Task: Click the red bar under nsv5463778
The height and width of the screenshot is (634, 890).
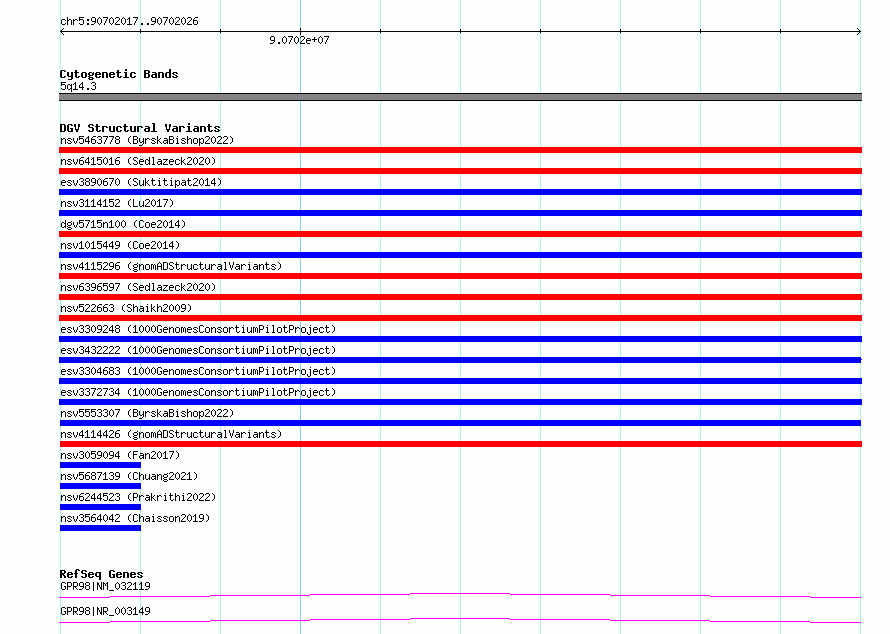Action: pyautogui.click(x=460, y=150)
